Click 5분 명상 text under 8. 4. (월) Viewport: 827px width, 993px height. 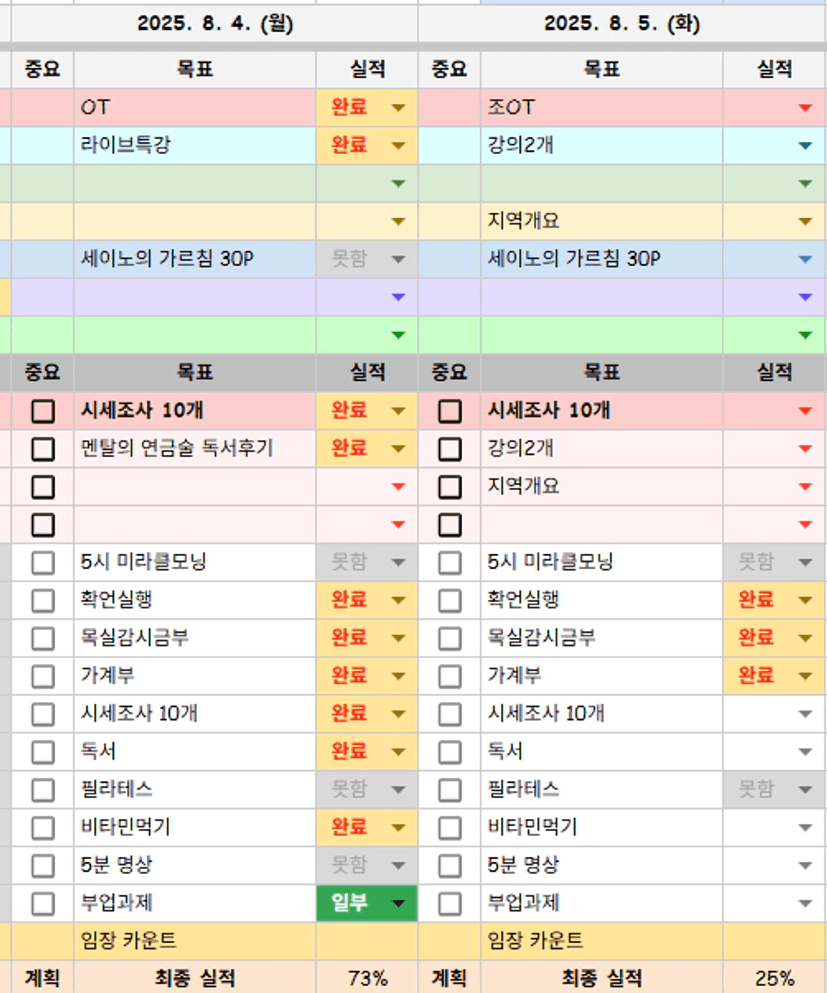tap(117, 865)
